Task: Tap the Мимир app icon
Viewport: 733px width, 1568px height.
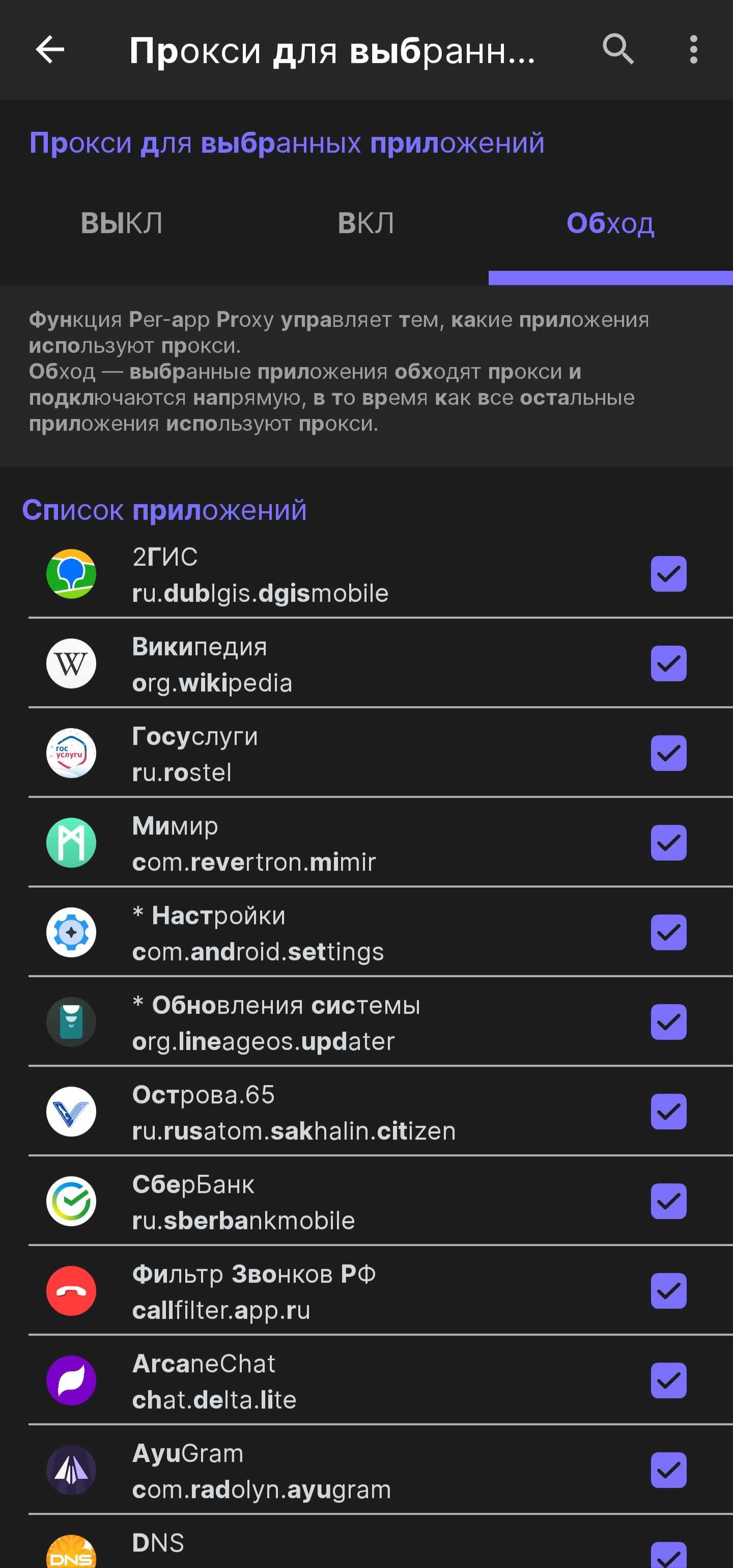Action: [x=71, y=842]
